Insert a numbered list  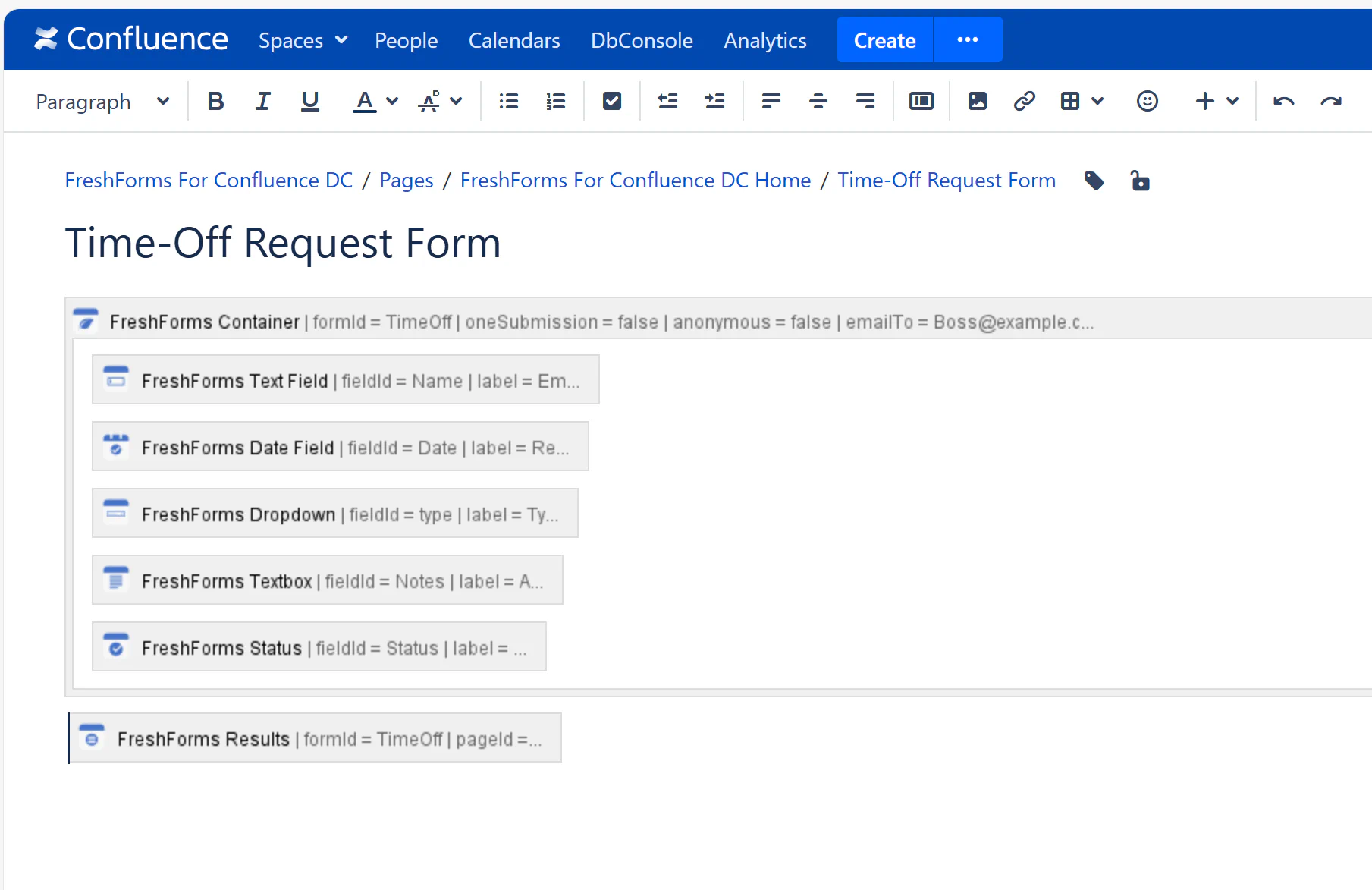pos(555,100)
